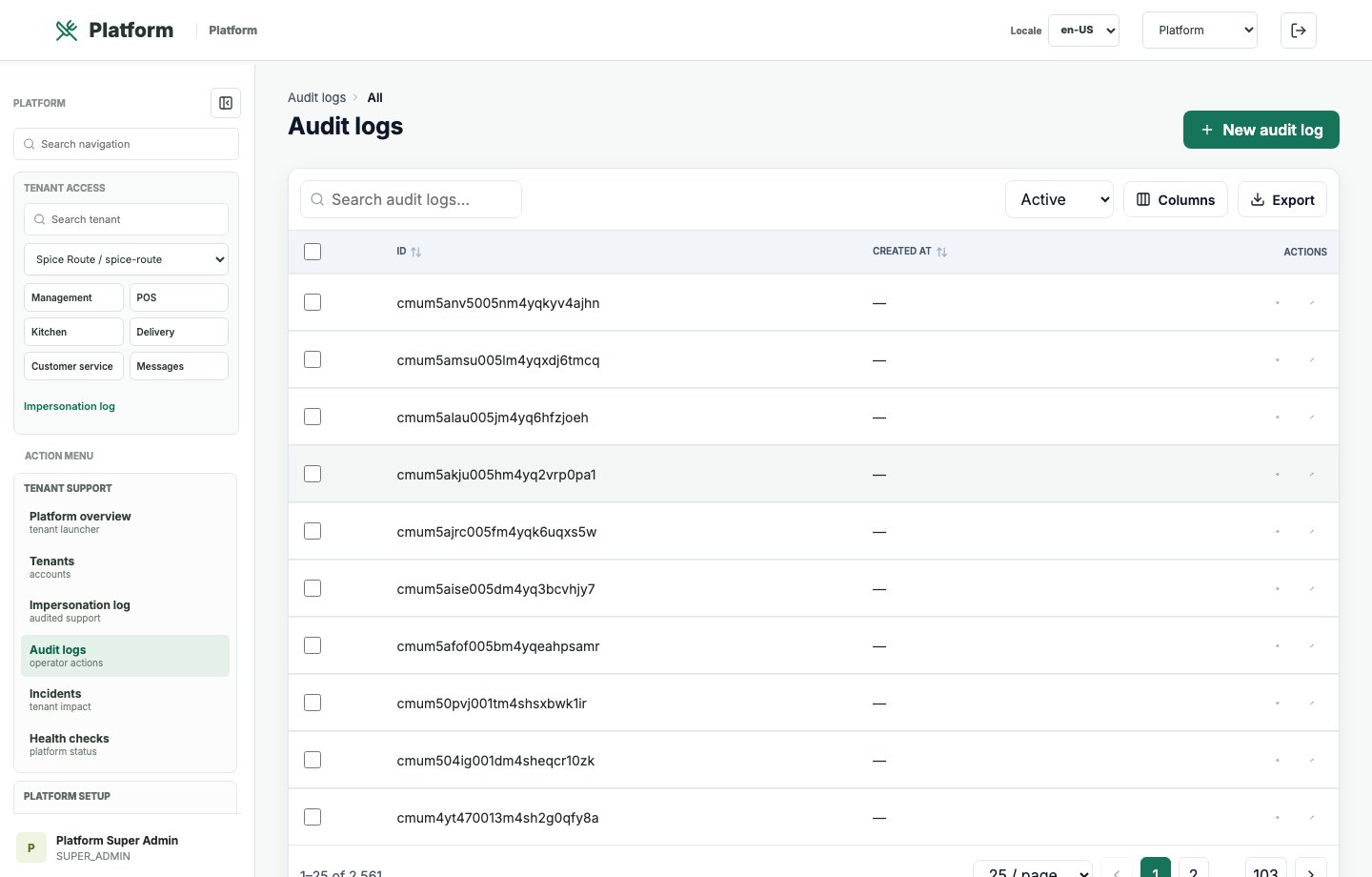
Task: Tick the select-all header checkbox
Action: [x=313, y=252]
